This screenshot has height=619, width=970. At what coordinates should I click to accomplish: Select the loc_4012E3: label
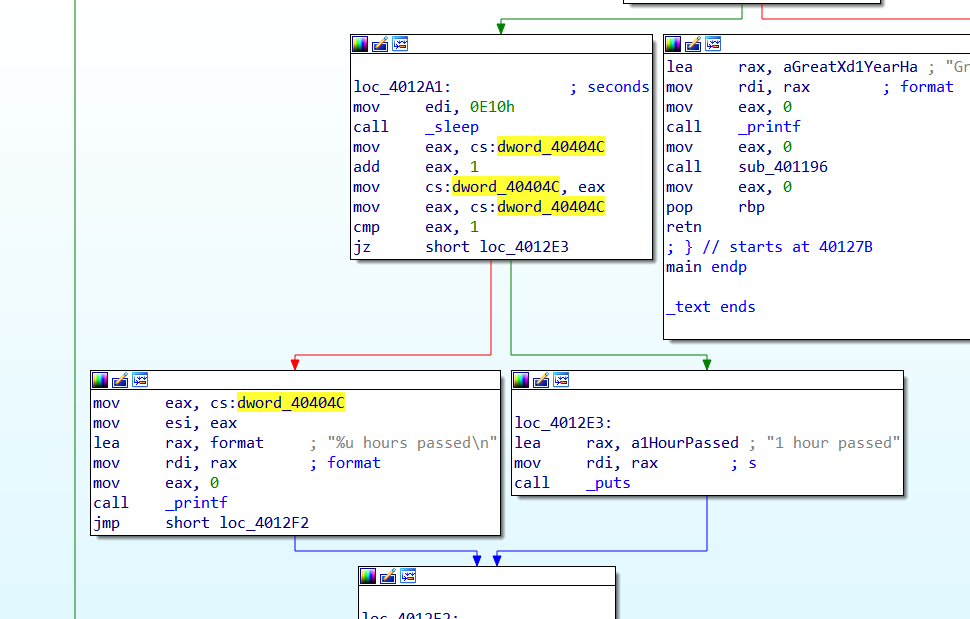click(563, 423)
